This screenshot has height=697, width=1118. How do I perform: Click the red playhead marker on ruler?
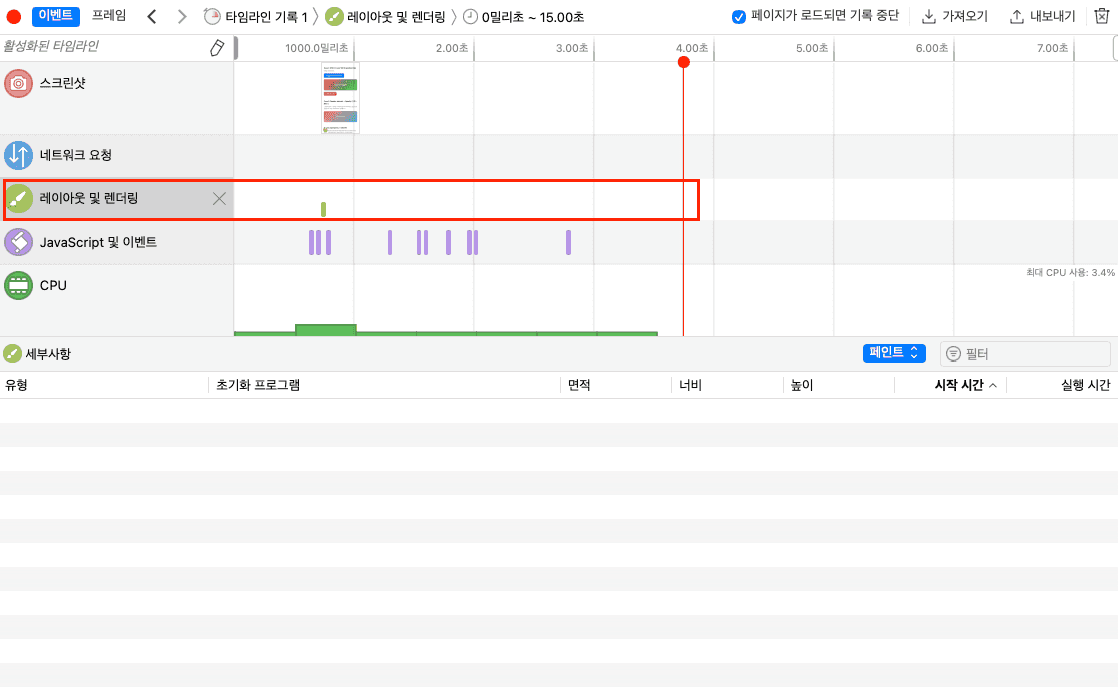(683, 62)
